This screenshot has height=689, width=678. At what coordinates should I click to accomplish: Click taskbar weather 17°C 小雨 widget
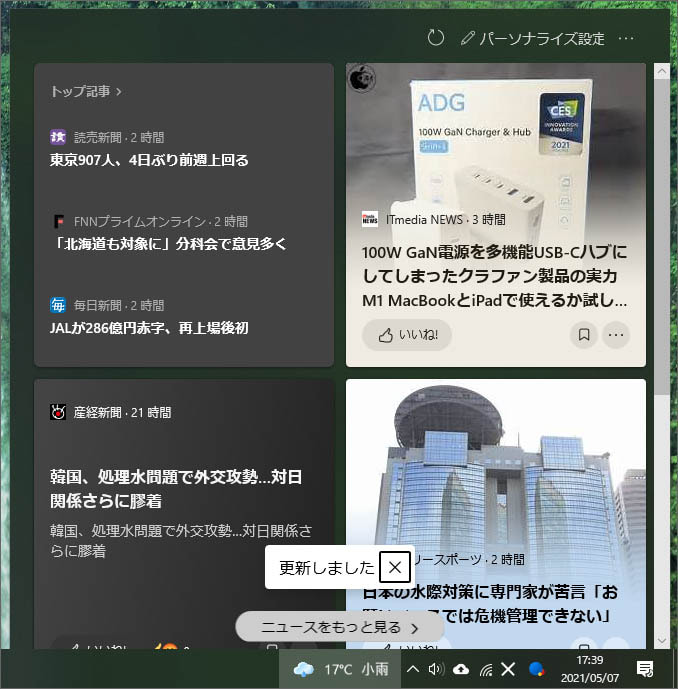tap(340, 669)
